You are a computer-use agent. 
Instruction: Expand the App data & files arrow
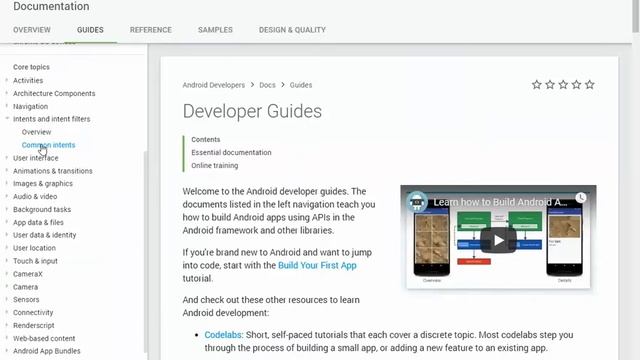7,222
